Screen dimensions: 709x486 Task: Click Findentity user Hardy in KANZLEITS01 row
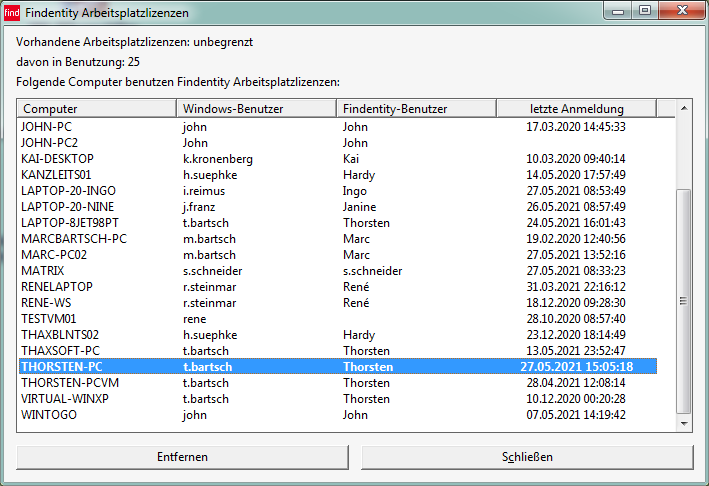point(359,175)
